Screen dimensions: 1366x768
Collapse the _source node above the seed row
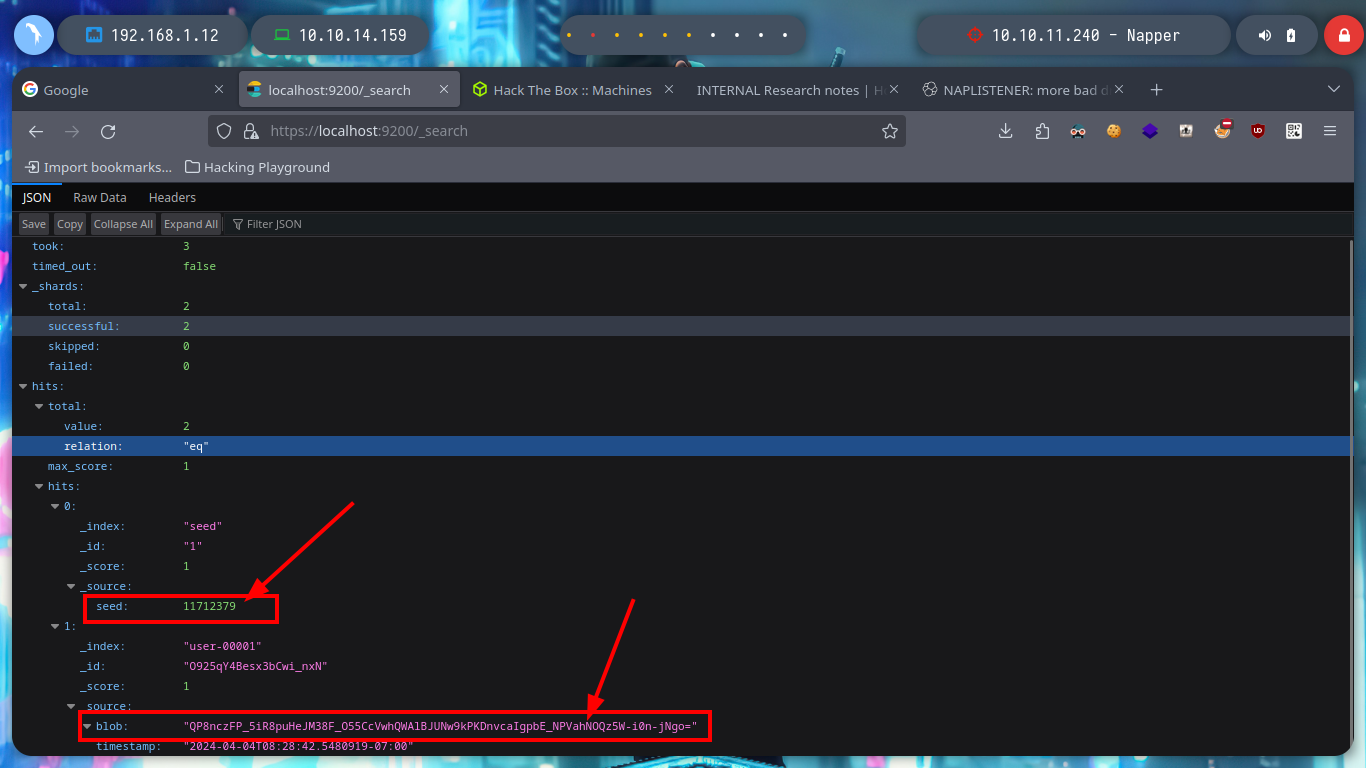click(71, 586)
